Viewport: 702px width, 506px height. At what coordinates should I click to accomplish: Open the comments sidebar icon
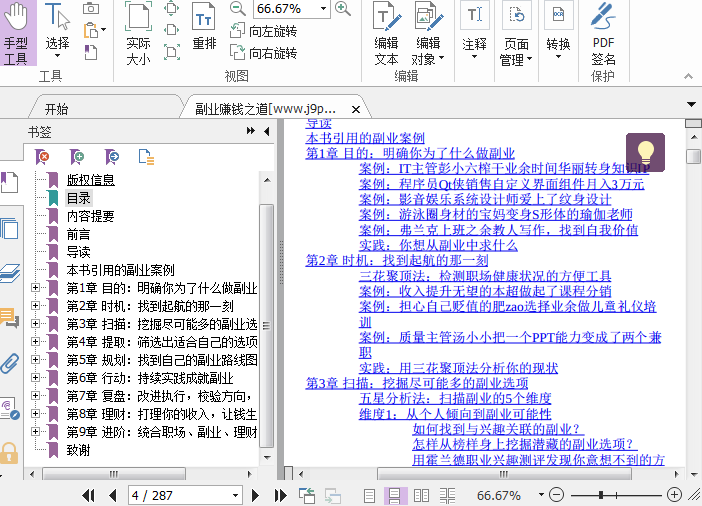tap(10, 317)
